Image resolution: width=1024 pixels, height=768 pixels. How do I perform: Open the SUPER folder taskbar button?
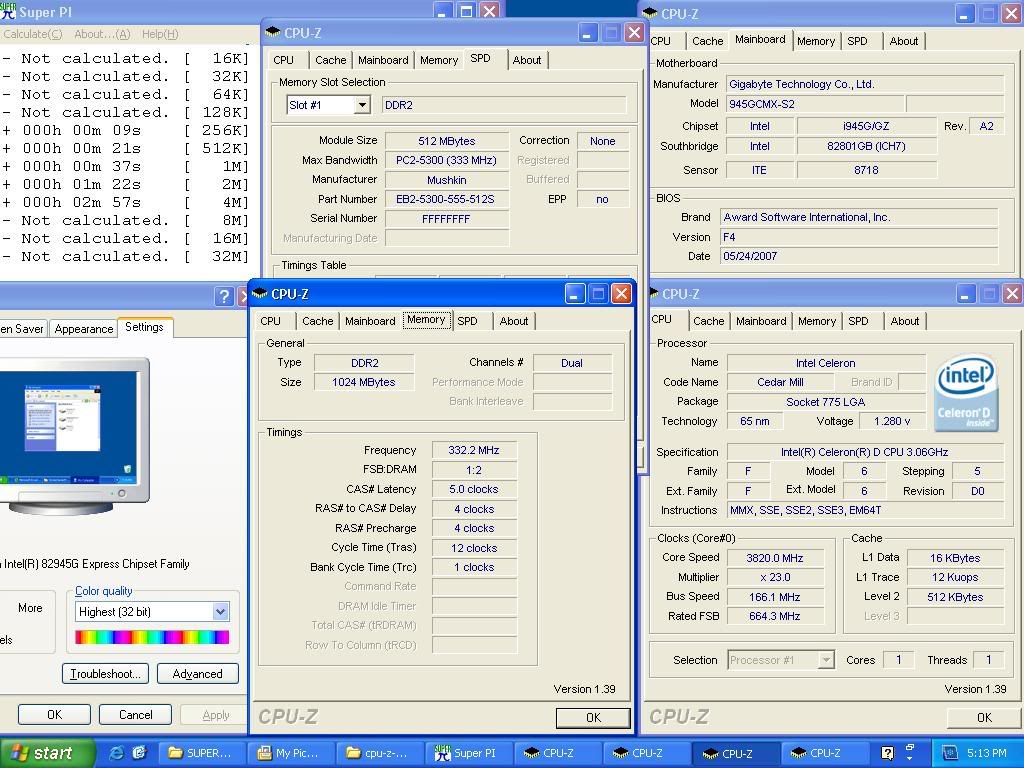pyautogui.click(x=201, y=753)
